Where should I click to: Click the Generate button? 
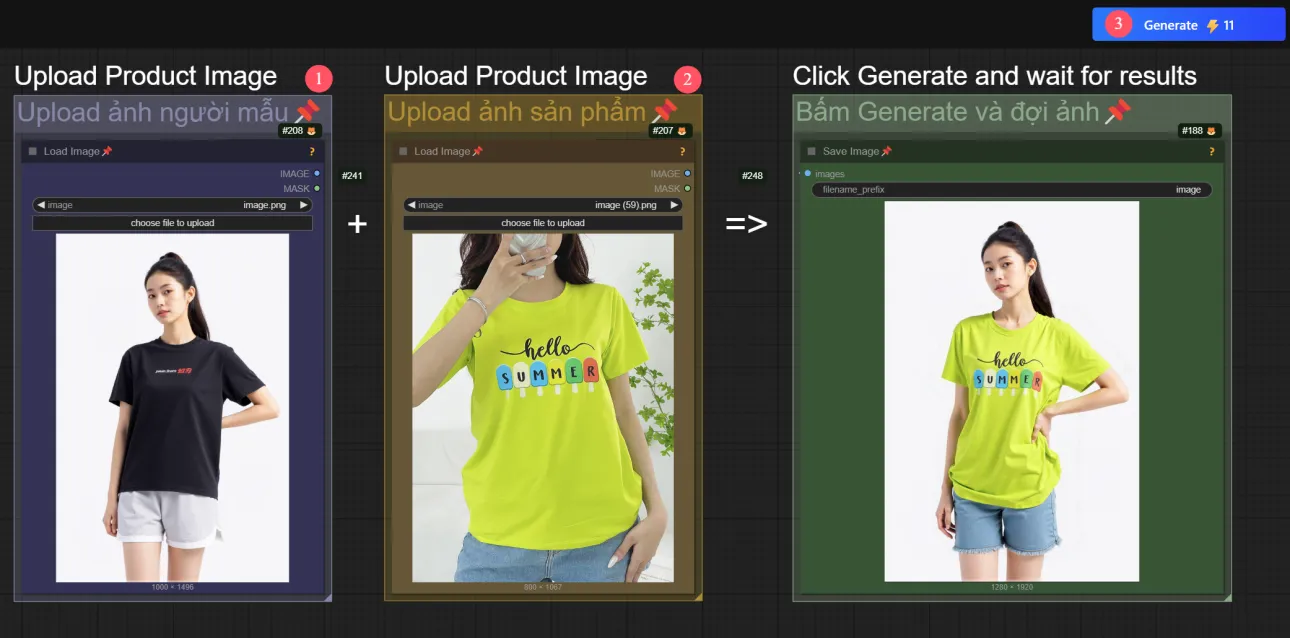pyautogui.click(x=1188, y=25)
